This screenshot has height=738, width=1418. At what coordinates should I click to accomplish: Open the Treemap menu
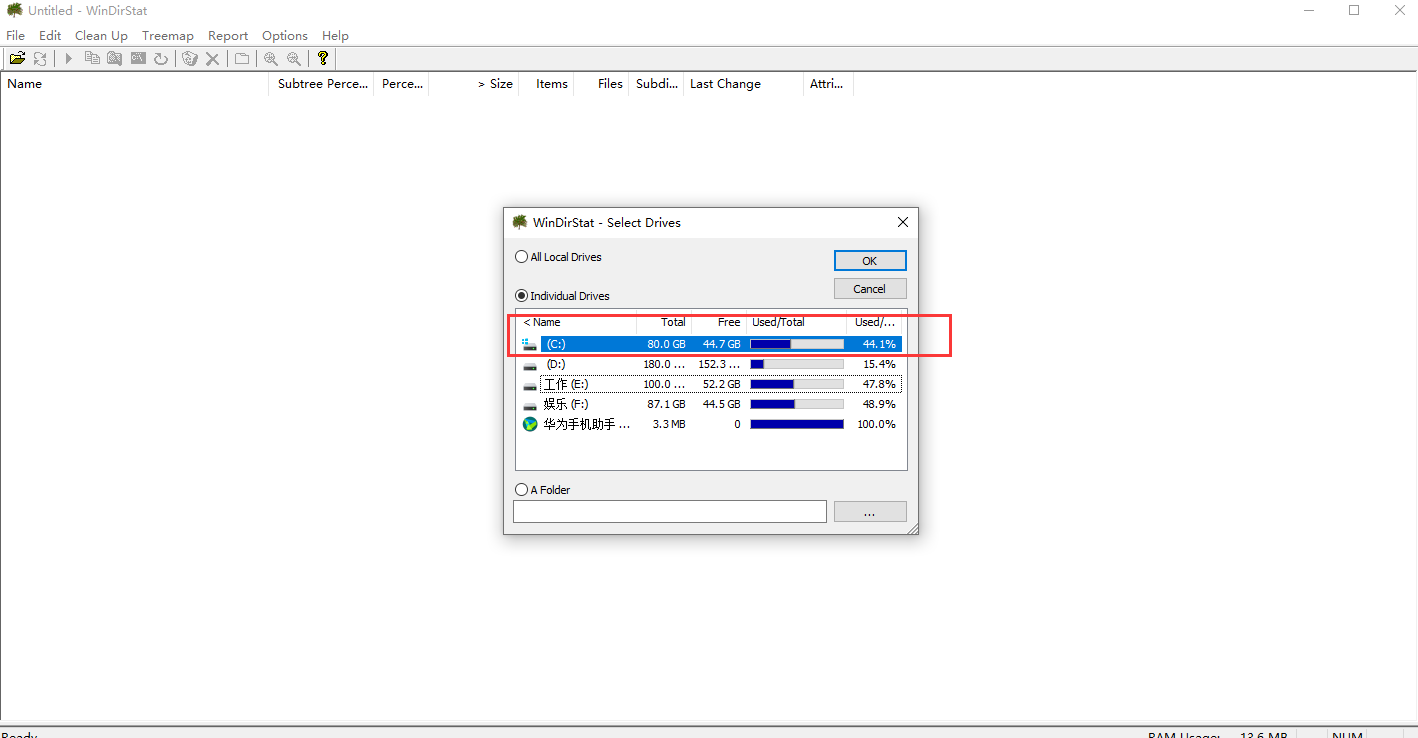(168, 35)
